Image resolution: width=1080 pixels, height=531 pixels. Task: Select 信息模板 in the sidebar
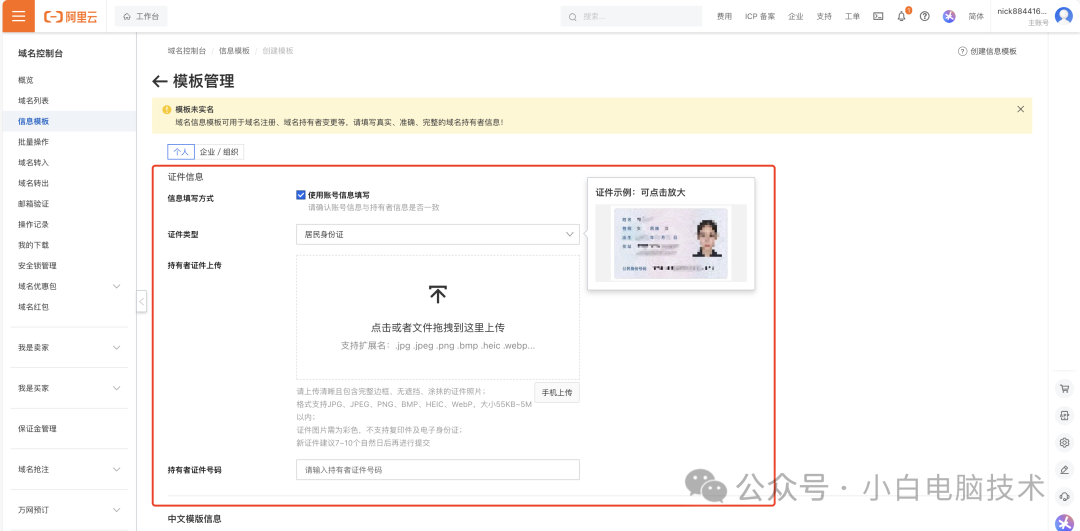[34, 121]
